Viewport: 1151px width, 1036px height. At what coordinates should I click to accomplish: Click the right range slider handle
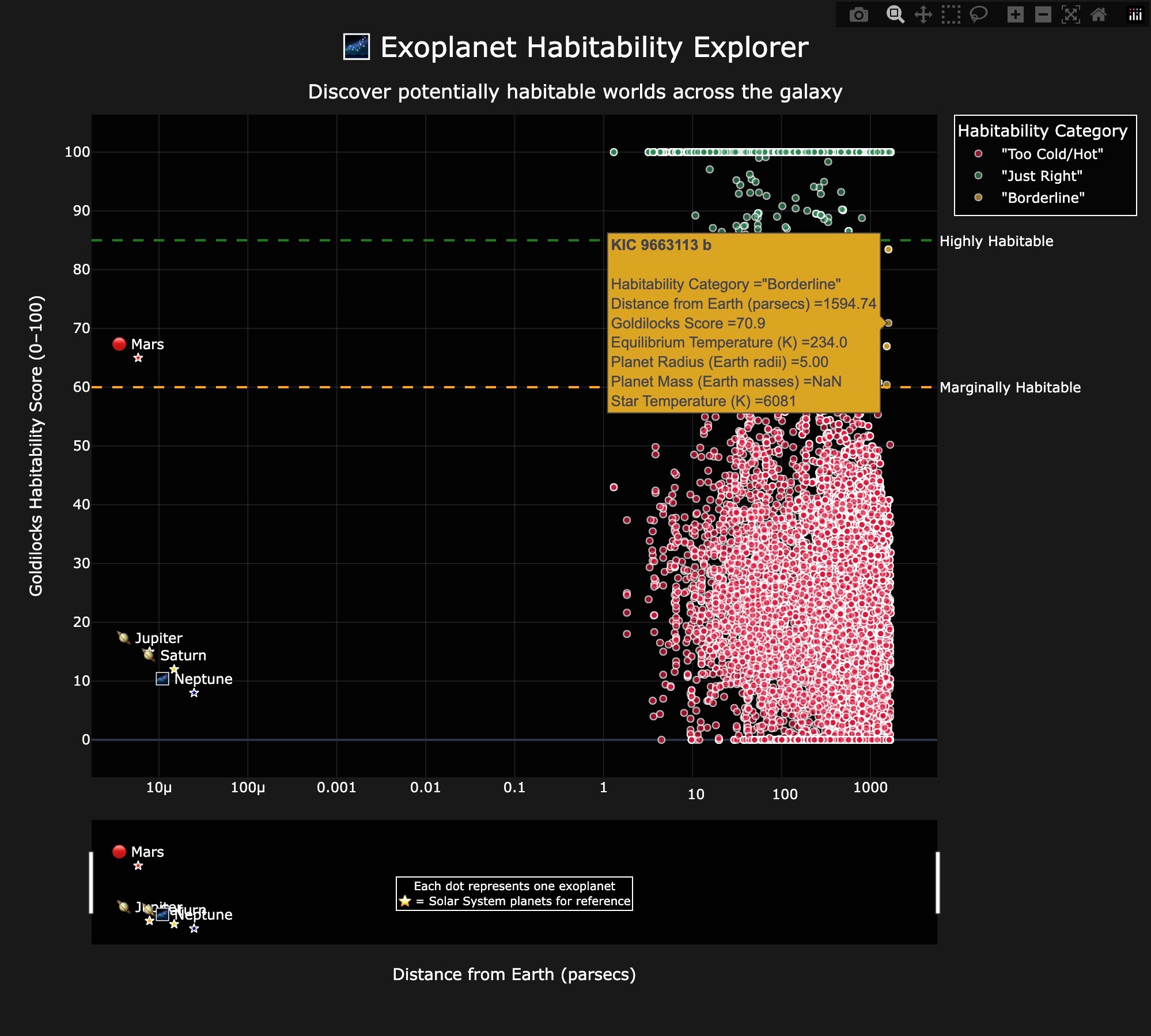tap(937, 882)
